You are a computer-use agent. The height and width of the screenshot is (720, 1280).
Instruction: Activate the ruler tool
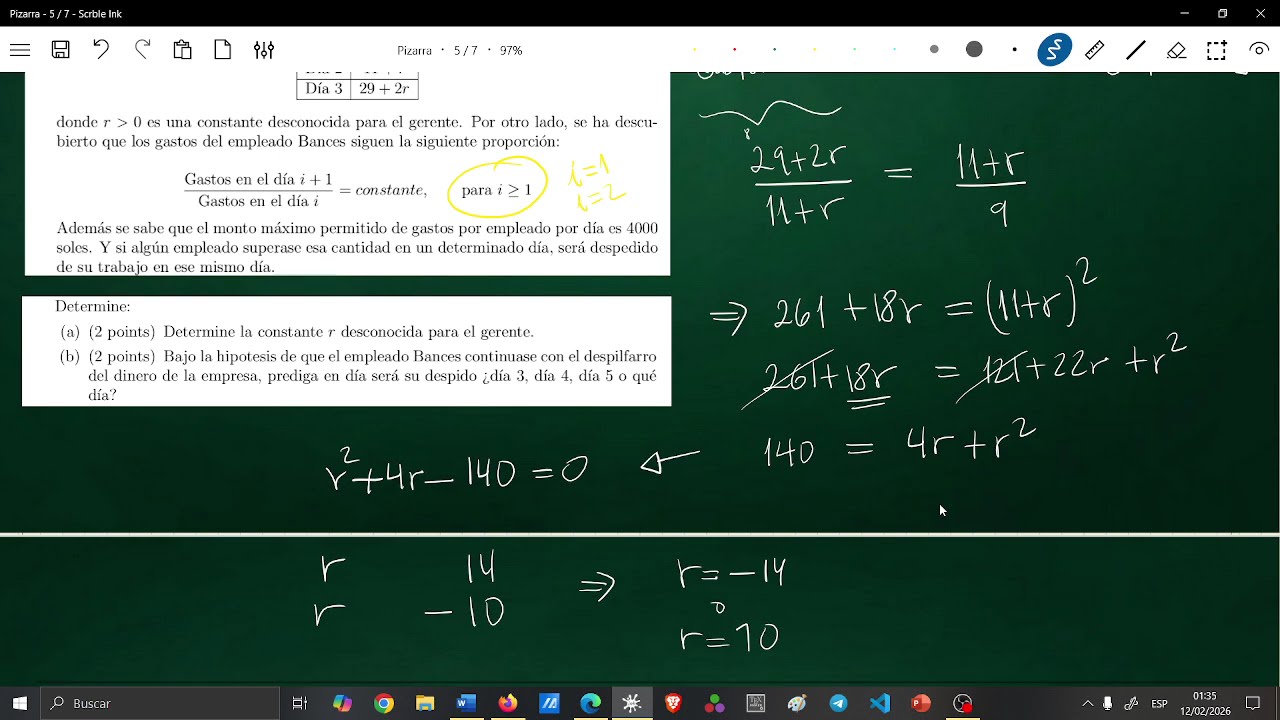[1095, 50]
